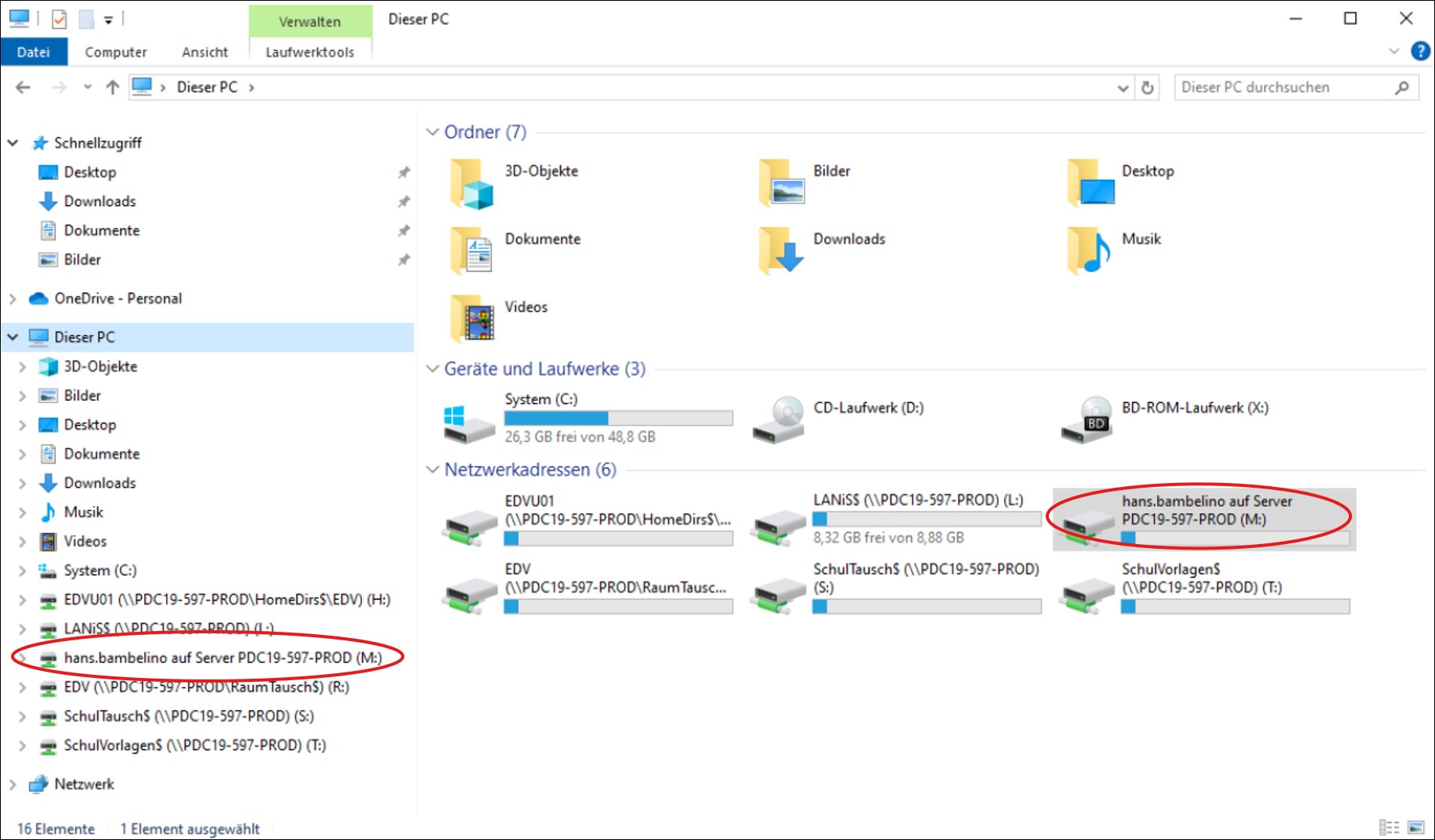The width and height of the screenshot is (1435, 840).
Task: Switch to the Ansicht ribbon tab
Action: click(x=204, y=52)
